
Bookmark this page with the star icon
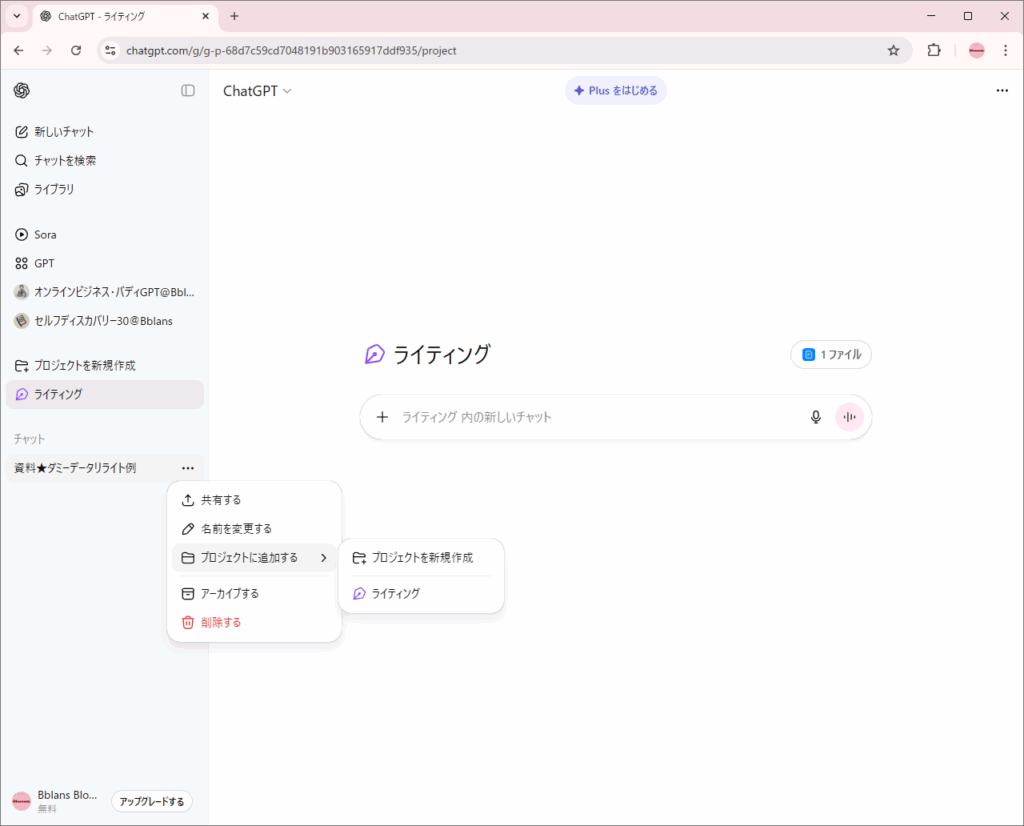tap(893, 50)
